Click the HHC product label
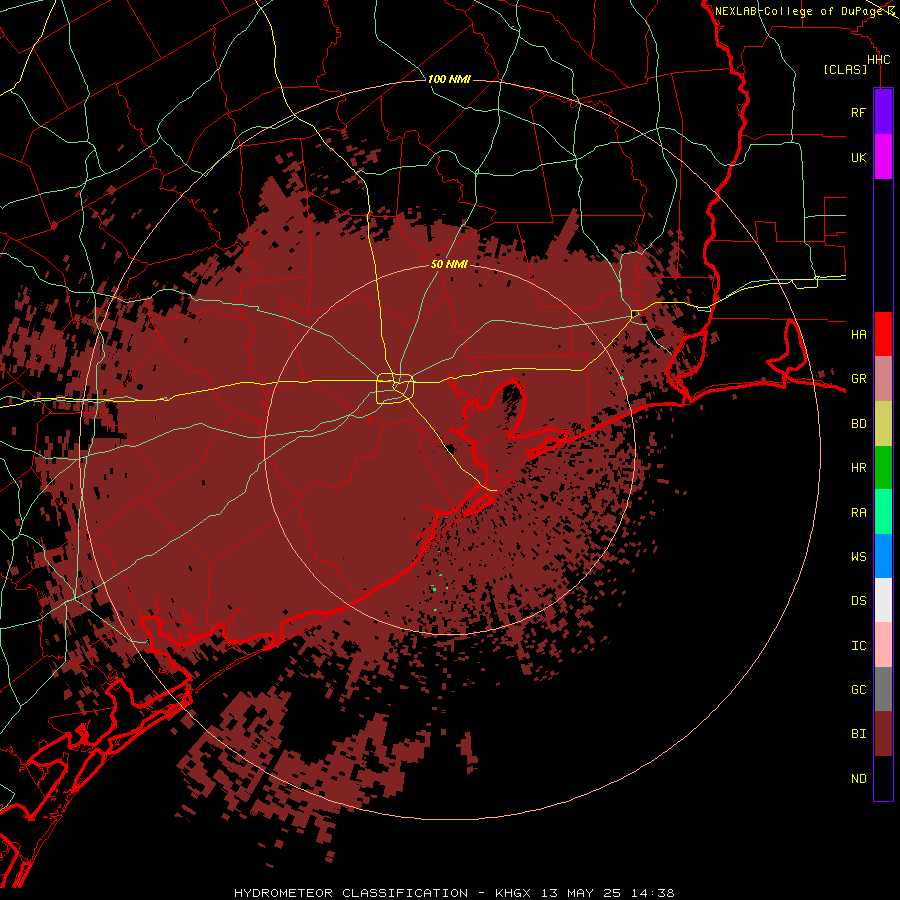900x900 pixels. (878, 60)
